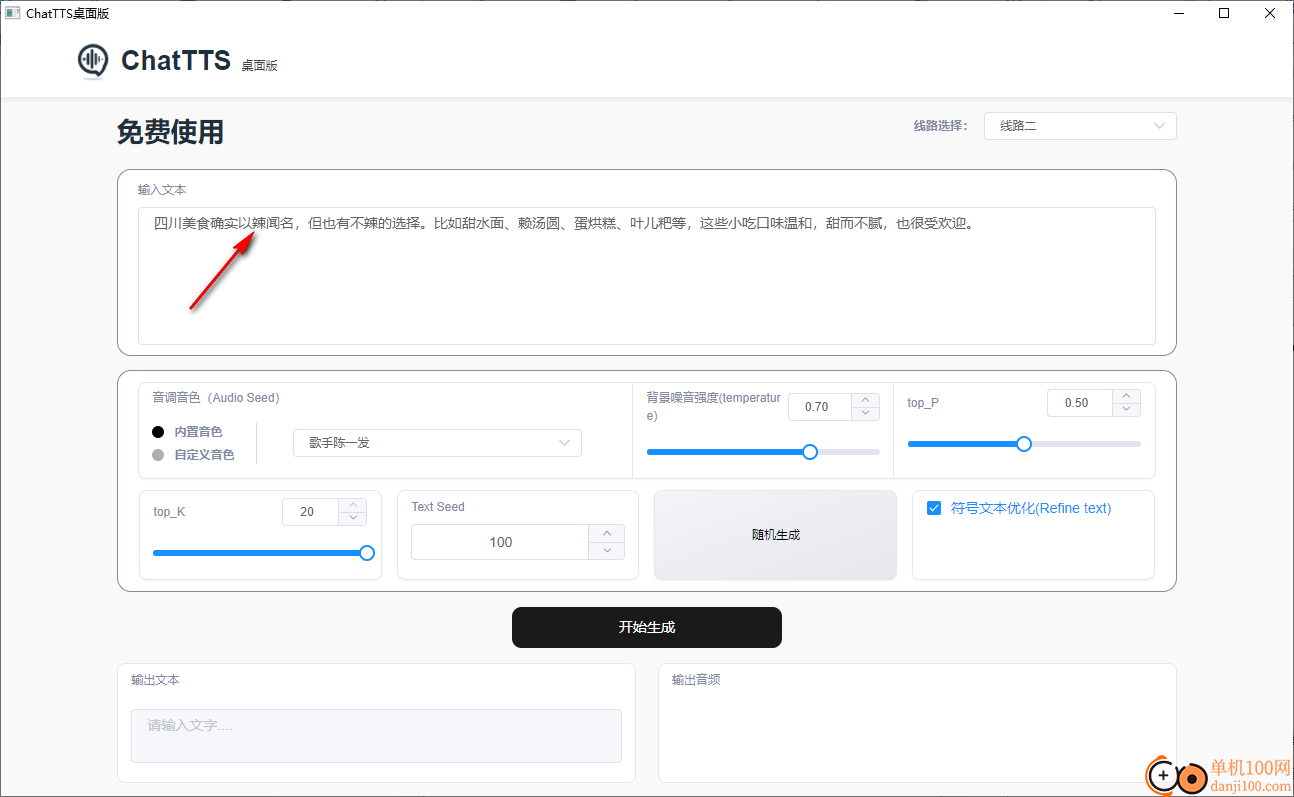
Task: Minimize the ChatTTS桌面版 window
Action: 1179,13
